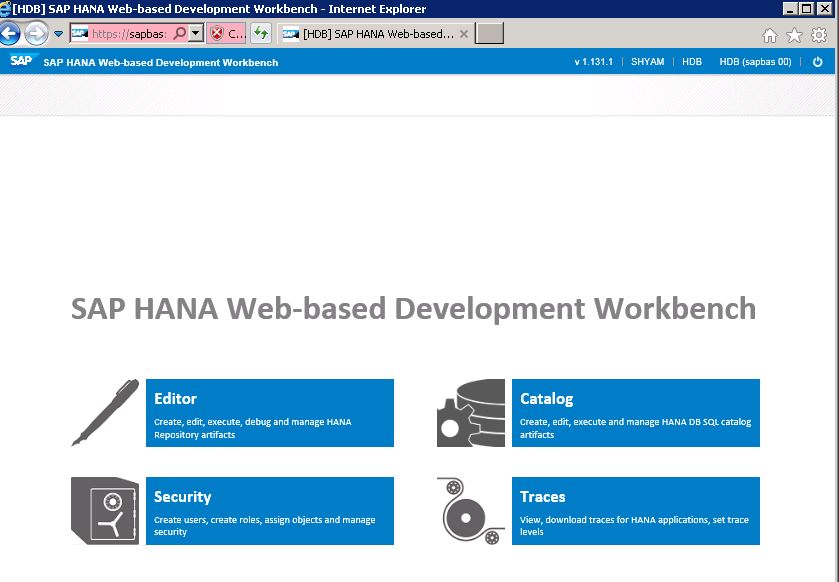
Task: Click the header title Development Workbench text
Action: [161, 63]
